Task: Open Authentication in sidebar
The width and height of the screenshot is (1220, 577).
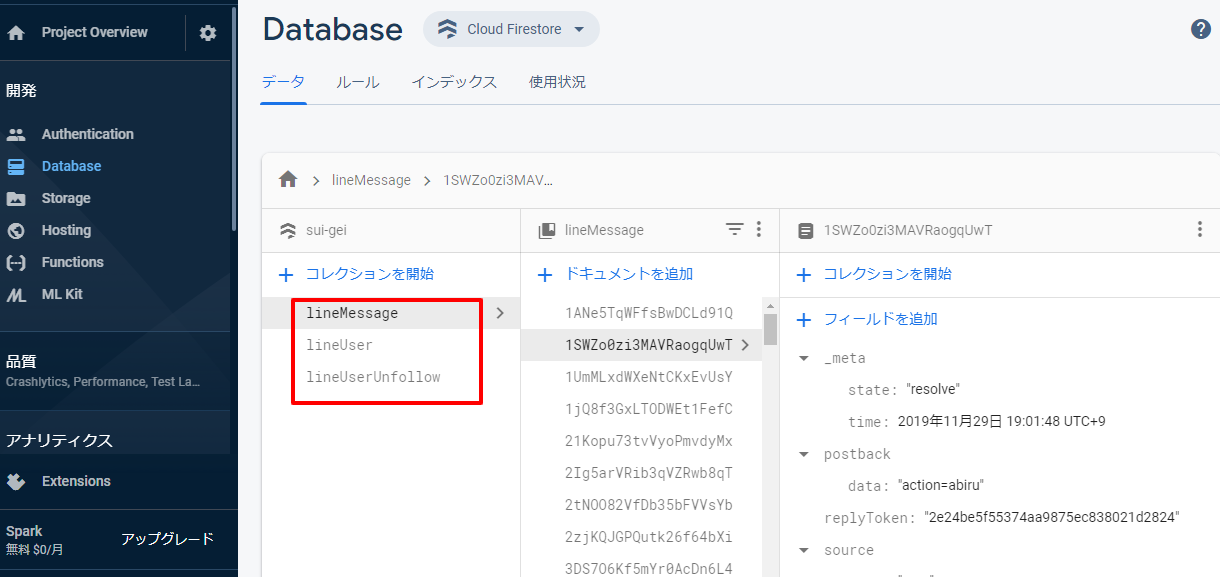Action: (x=88, y=134)
